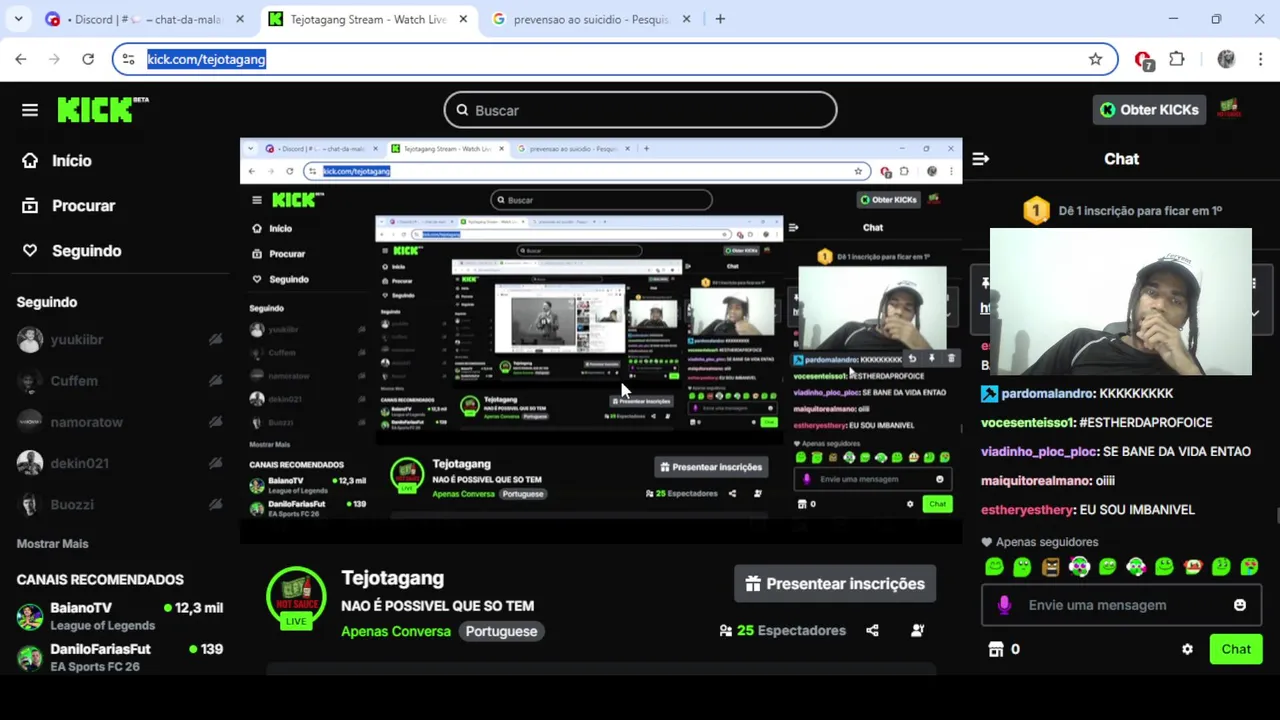Send message with the green Chat button
1280x720 pixels.
(1236, 650)
